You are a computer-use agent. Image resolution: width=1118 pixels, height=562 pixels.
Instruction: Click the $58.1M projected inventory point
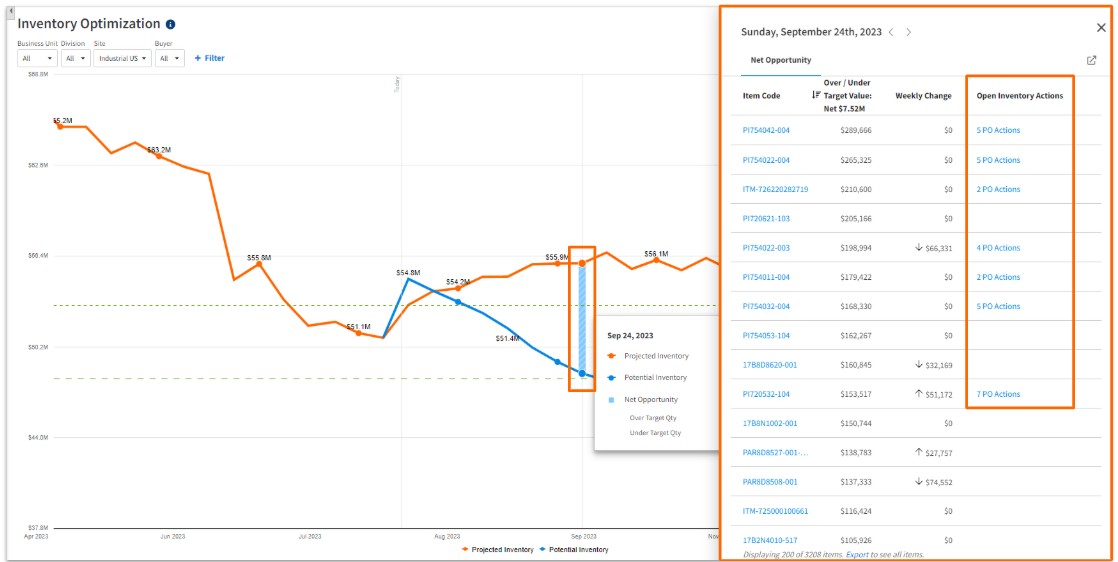[656, 260]
